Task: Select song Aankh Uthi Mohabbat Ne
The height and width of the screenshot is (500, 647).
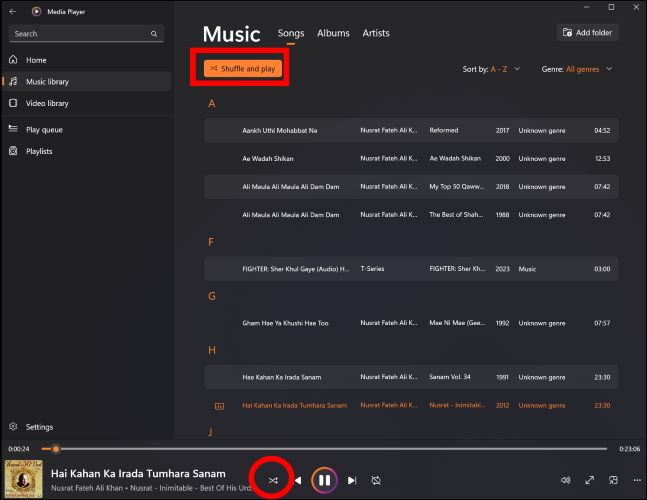Action: click(x=411, y=130)
